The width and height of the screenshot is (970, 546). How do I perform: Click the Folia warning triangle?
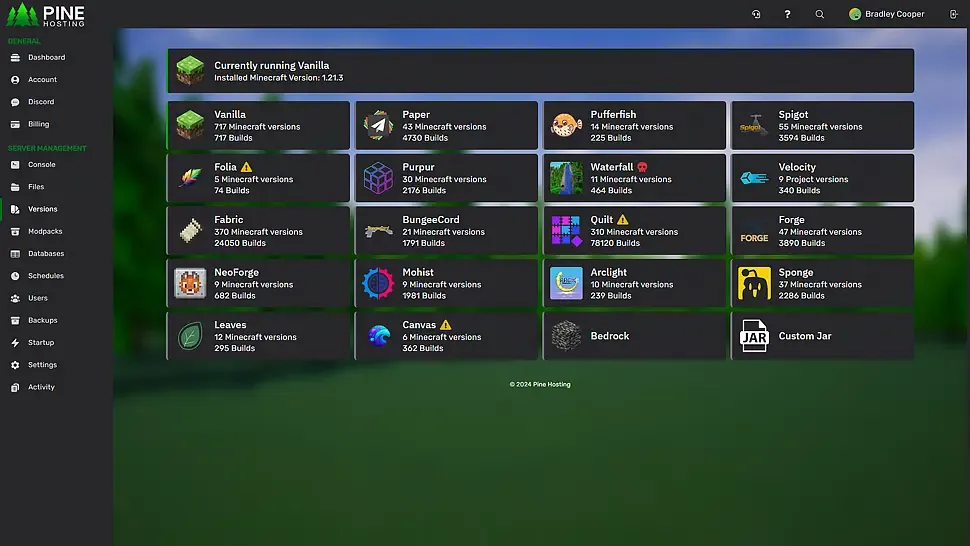tap(246, 167)
